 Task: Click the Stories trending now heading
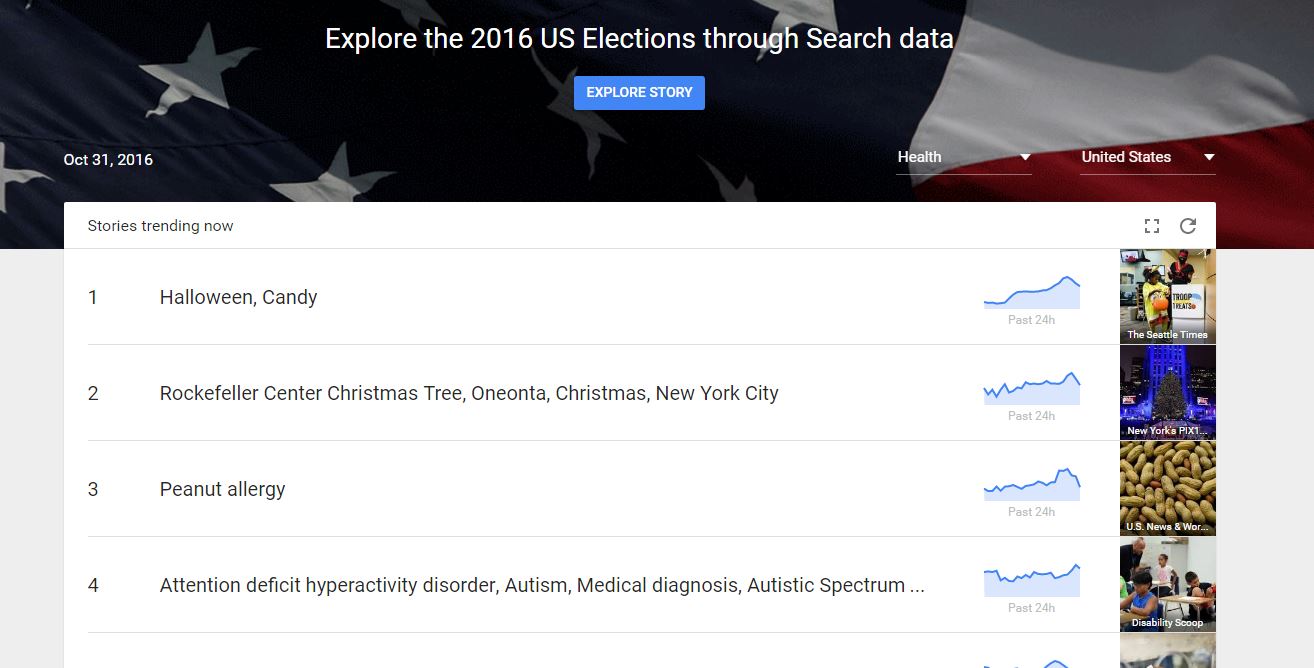pos(160,226)
